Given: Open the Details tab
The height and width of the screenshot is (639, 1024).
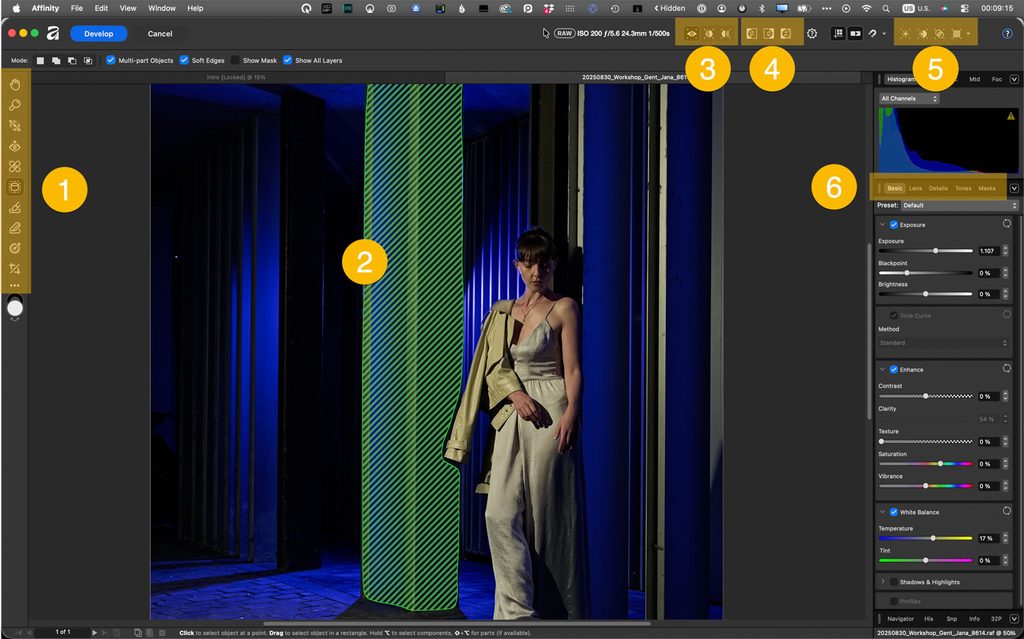Looking at the screenshot, I should [938, 188].
